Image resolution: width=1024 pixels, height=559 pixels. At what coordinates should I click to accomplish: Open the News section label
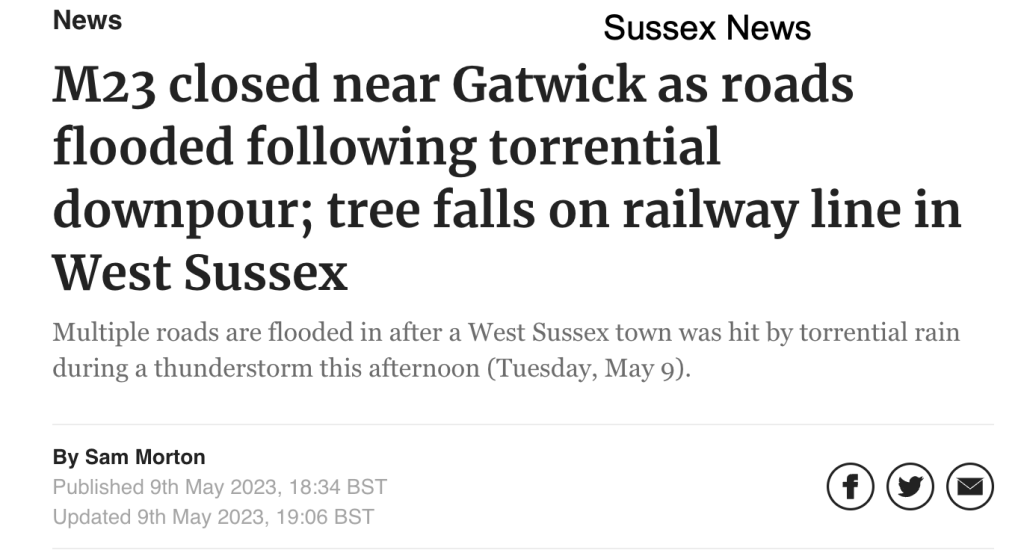click(87, 20)
